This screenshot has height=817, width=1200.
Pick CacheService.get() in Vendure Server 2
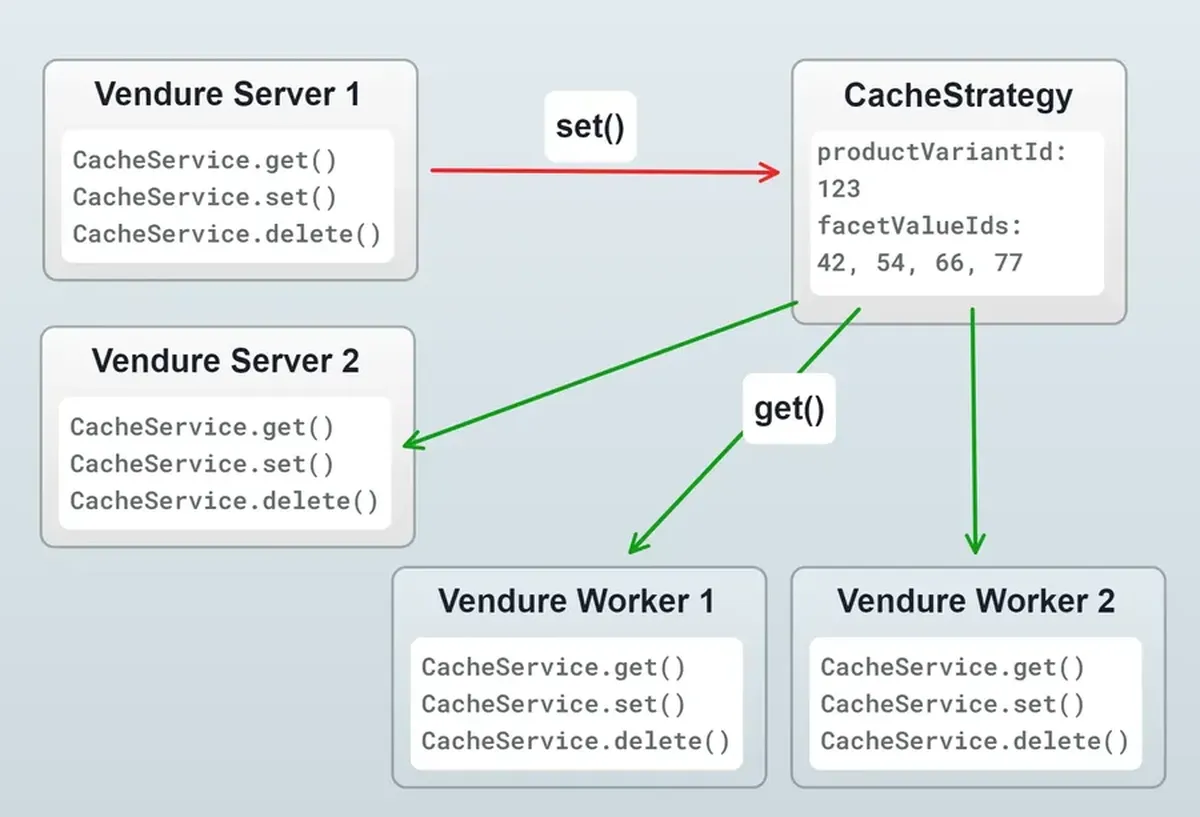(x=202, y=427)
